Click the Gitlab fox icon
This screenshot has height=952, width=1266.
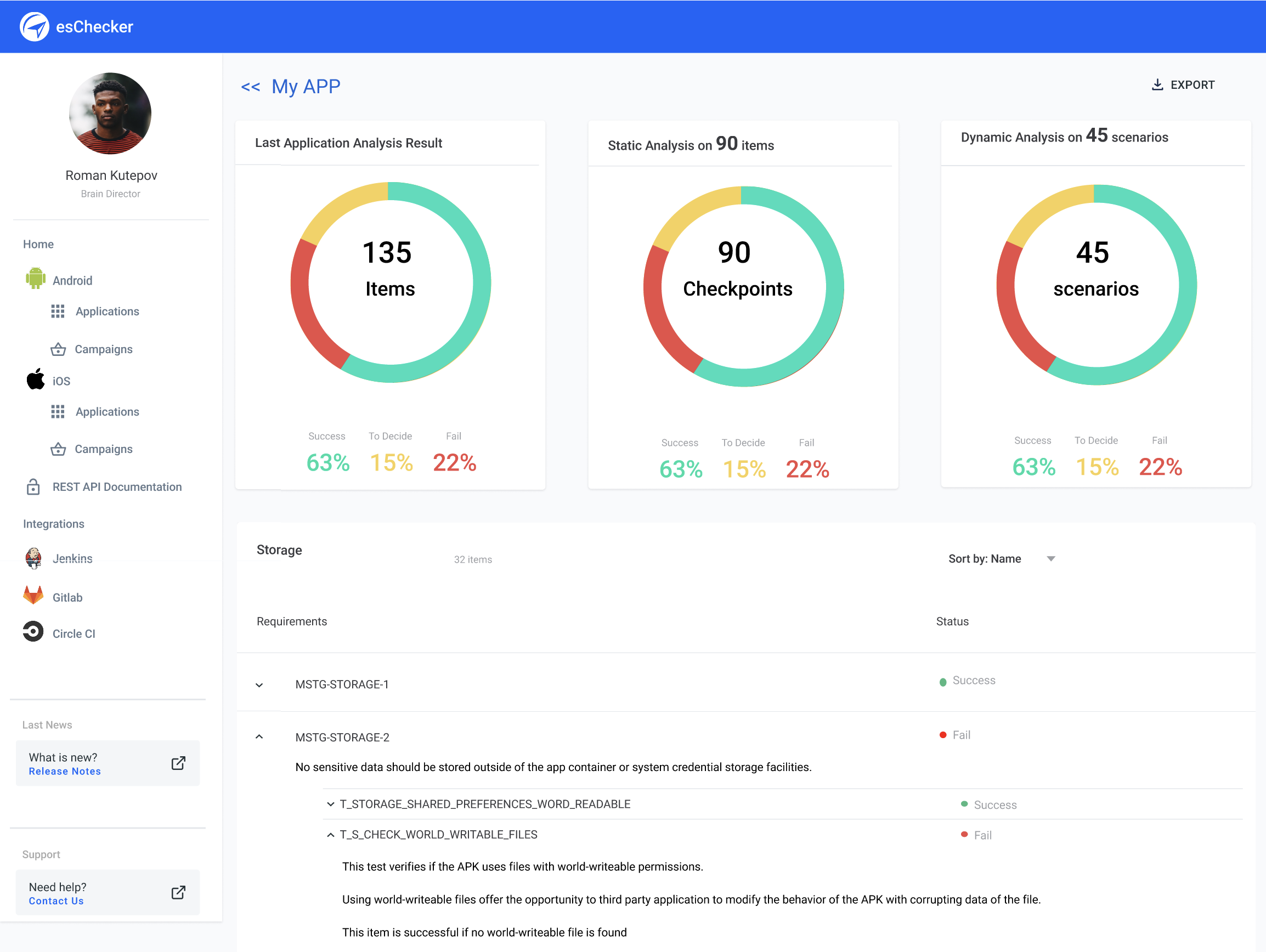pyautogui.click(x=33, y=596)
